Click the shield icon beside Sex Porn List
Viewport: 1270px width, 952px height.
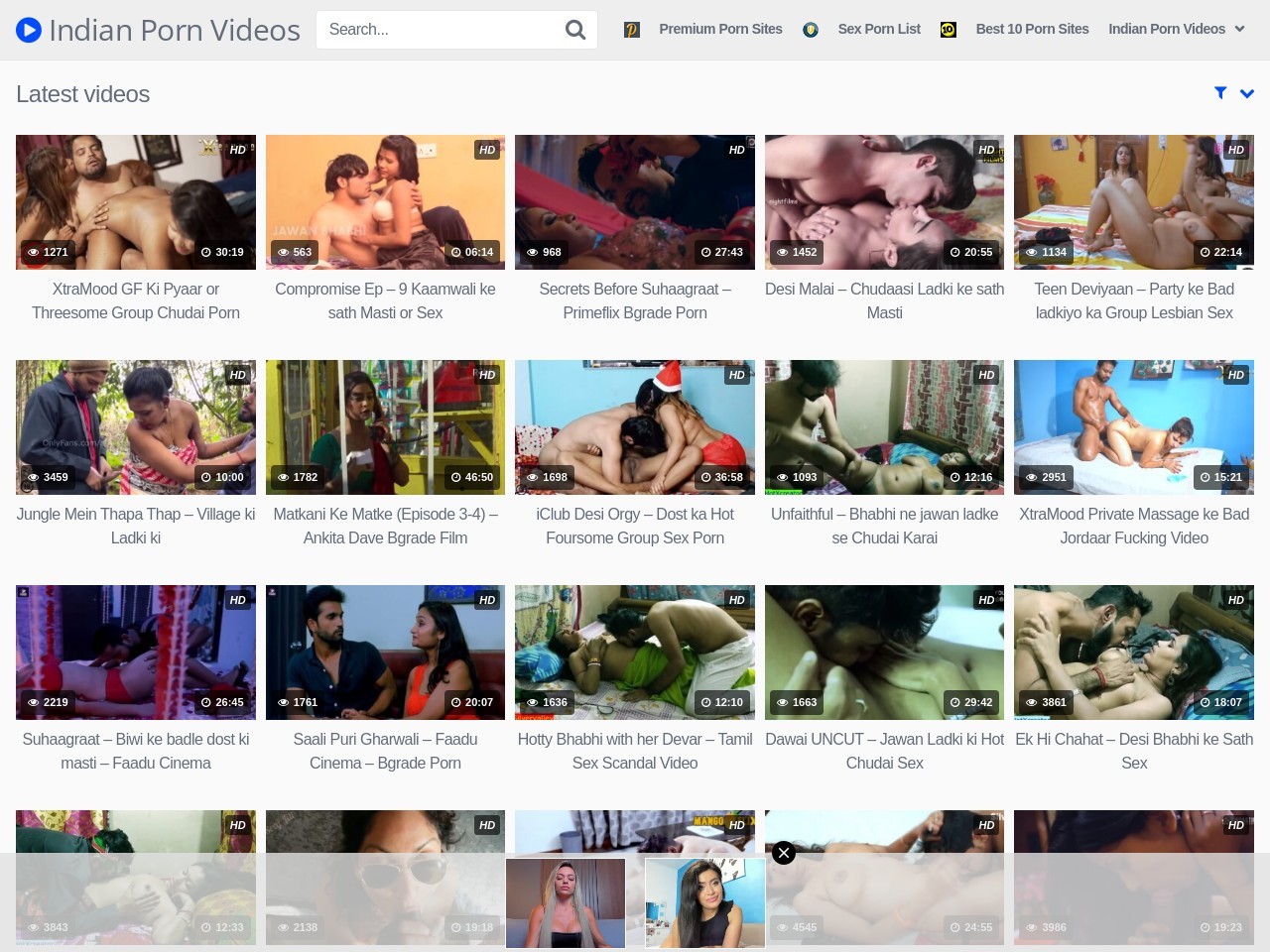(x=811, y=30)
